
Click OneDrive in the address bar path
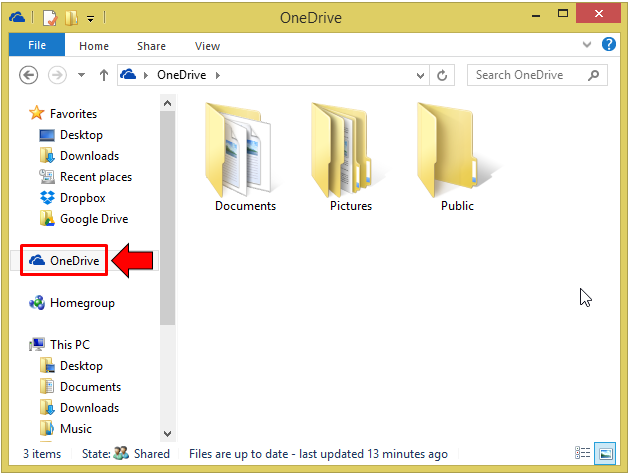[182, 75]
